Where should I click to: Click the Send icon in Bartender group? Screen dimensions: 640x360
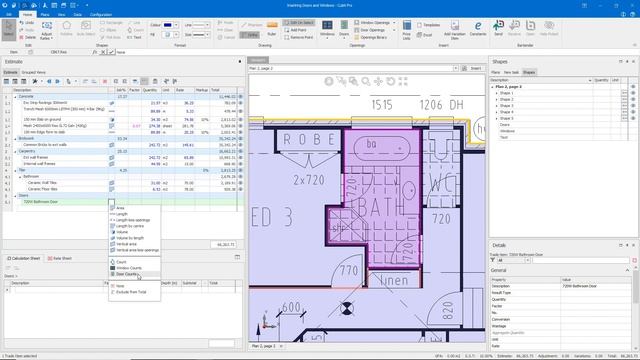click(498, 29)
